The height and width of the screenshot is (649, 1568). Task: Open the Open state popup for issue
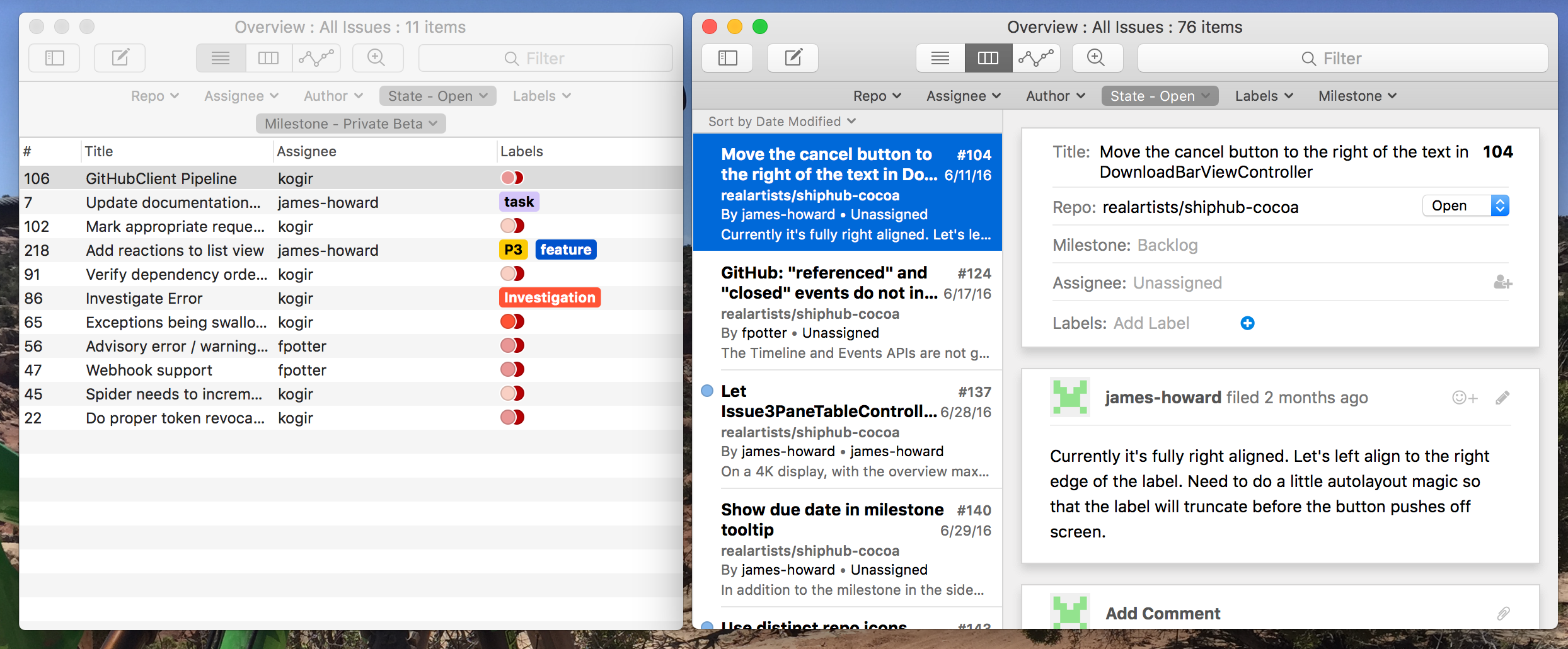tap(1465, 206)
